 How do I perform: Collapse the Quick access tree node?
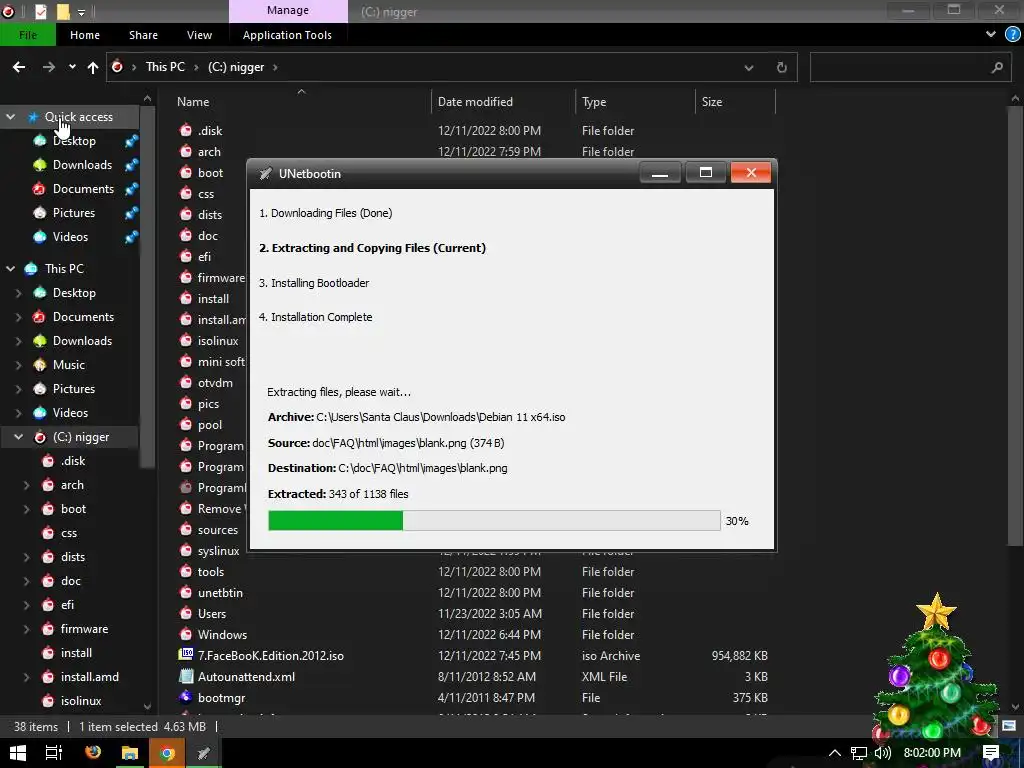click(x=11, y=117)
